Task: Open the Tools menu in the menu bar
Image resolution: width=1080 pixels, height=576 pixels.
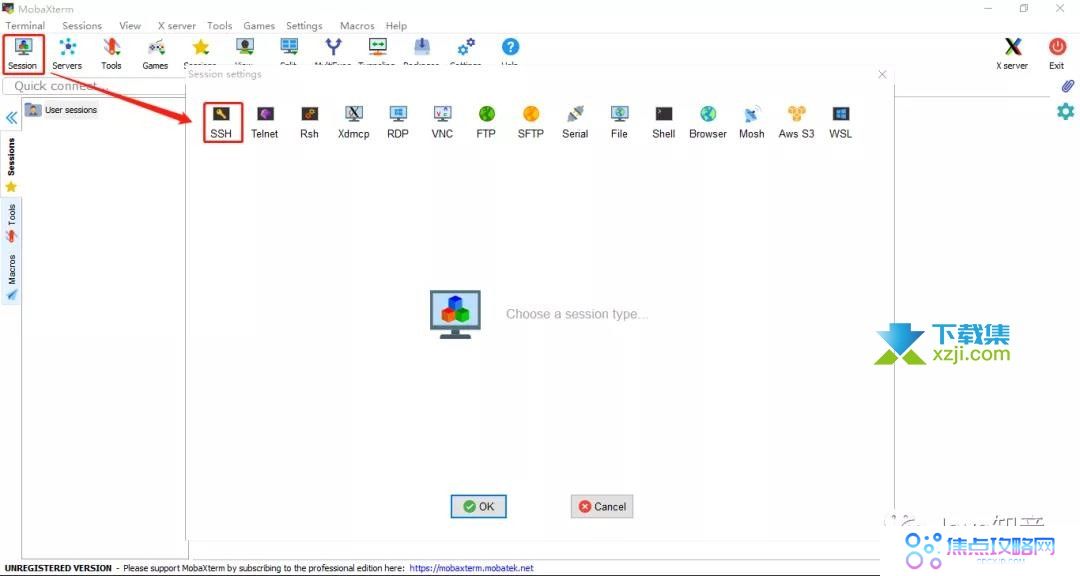Action: (220, 25)
